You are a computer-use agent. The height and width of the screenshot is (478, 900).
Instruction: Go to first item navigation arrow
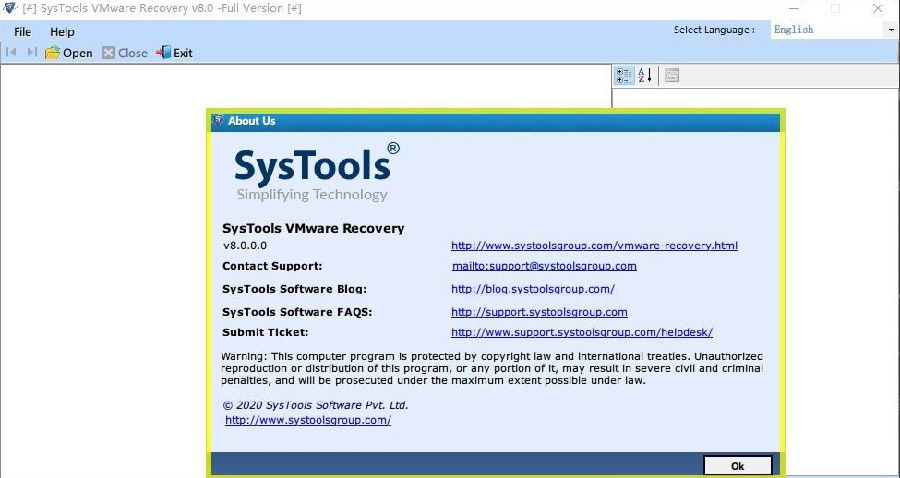tap(10, 52)
